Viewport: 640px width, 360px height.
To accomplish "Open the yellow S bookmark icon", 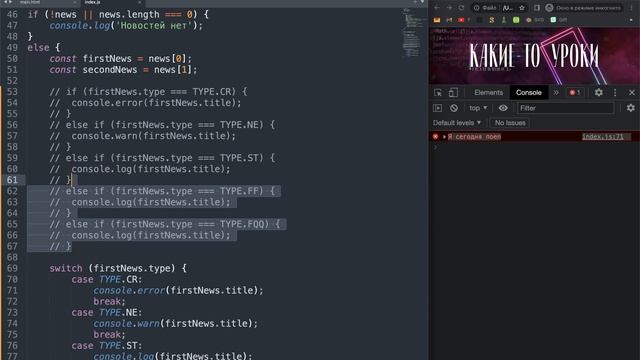I will (491, 20).
